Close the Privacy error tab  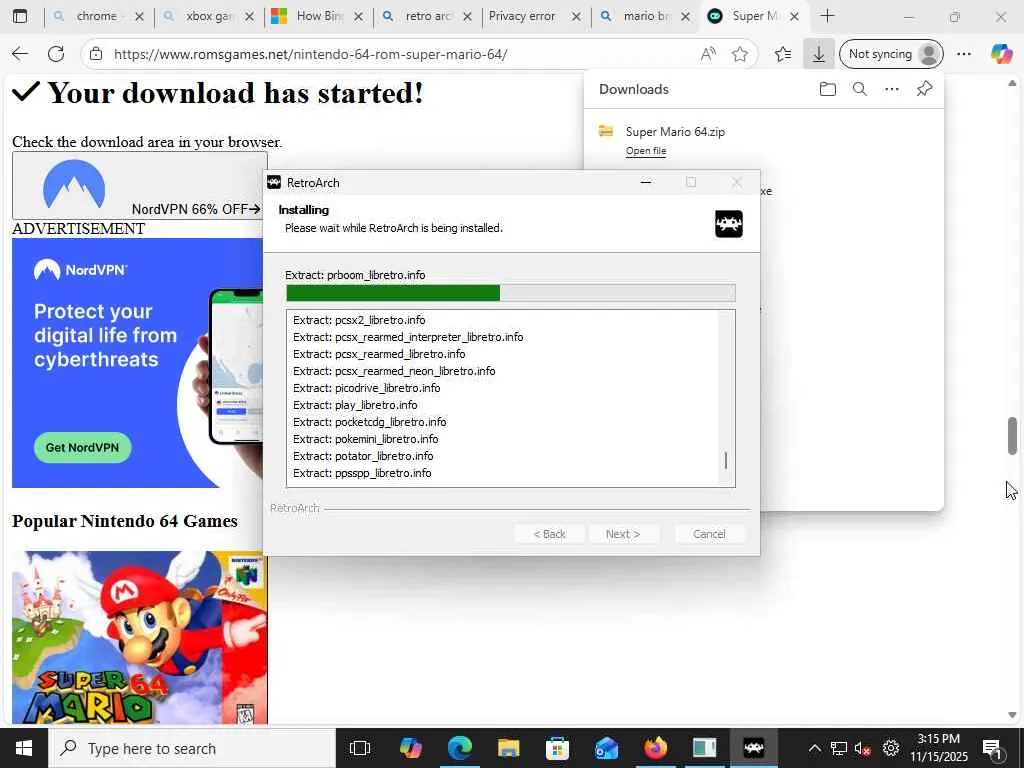pos(576,16)
